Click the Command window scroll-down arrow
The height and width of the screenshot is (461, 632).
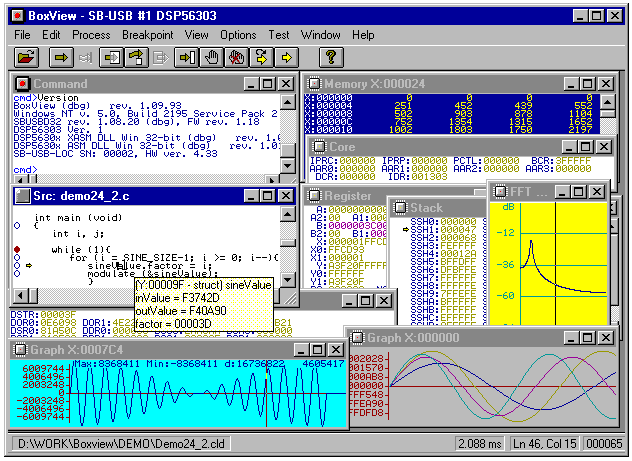287,165
